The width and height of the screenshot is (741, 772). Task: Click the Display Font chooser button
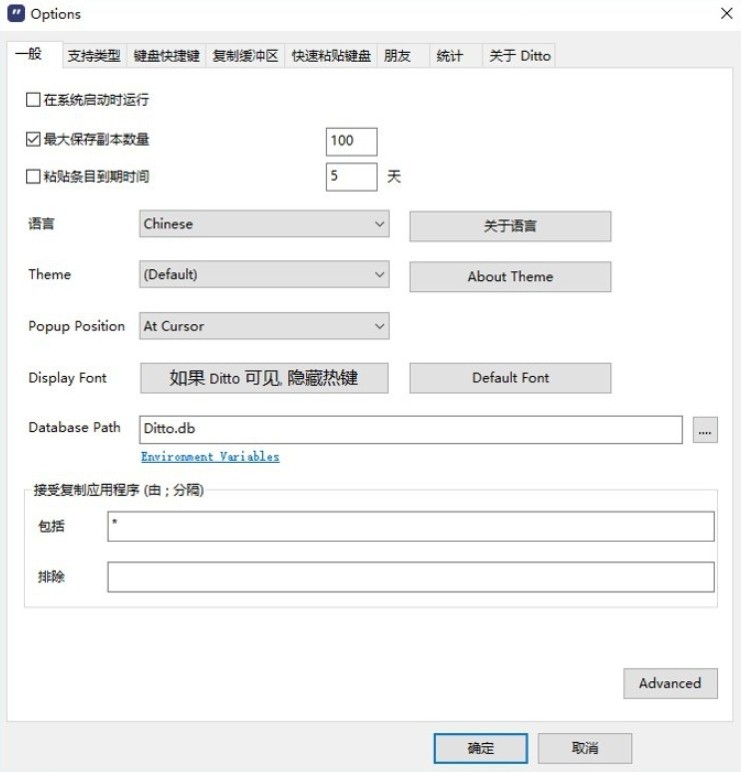(264, 378)
